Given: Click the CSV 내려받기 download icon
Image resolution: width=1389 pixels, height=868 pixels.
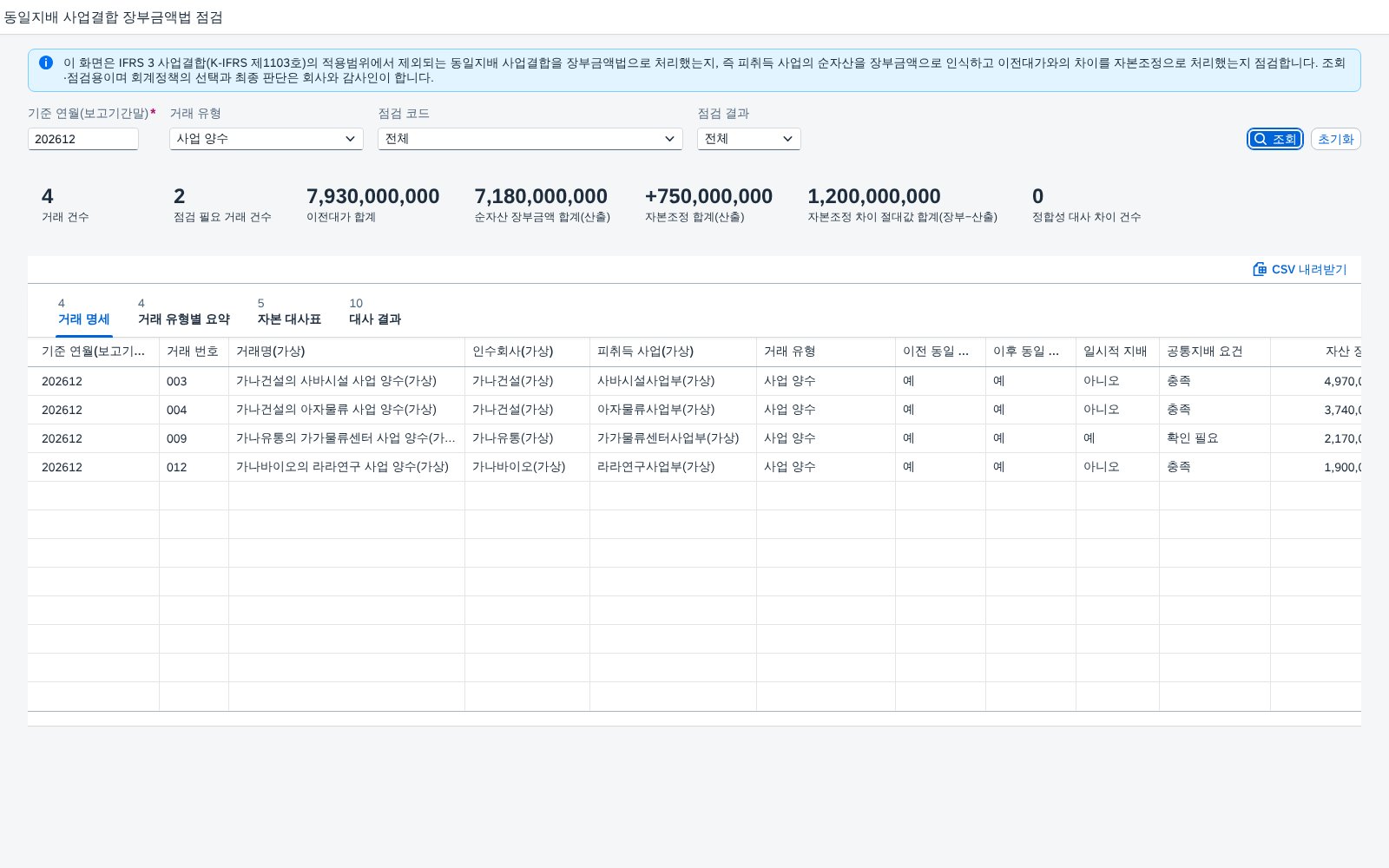Looking at the screenshot, I should 1260,269.
